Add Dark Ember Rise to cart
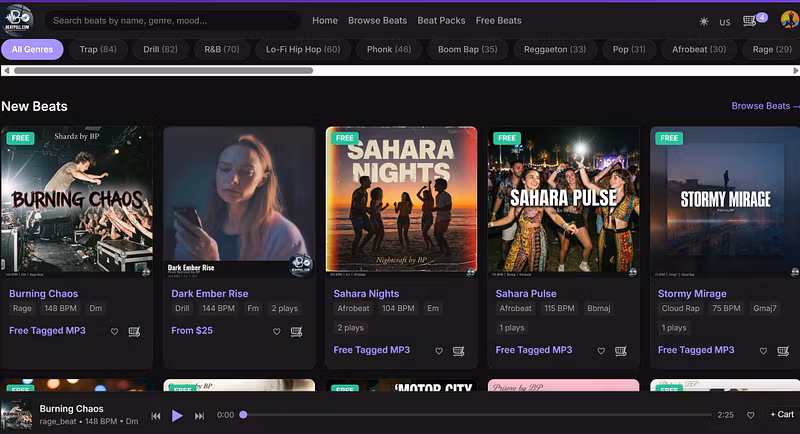Image resolution: width=800 pixels, height=434 pixels. (296, 331)
